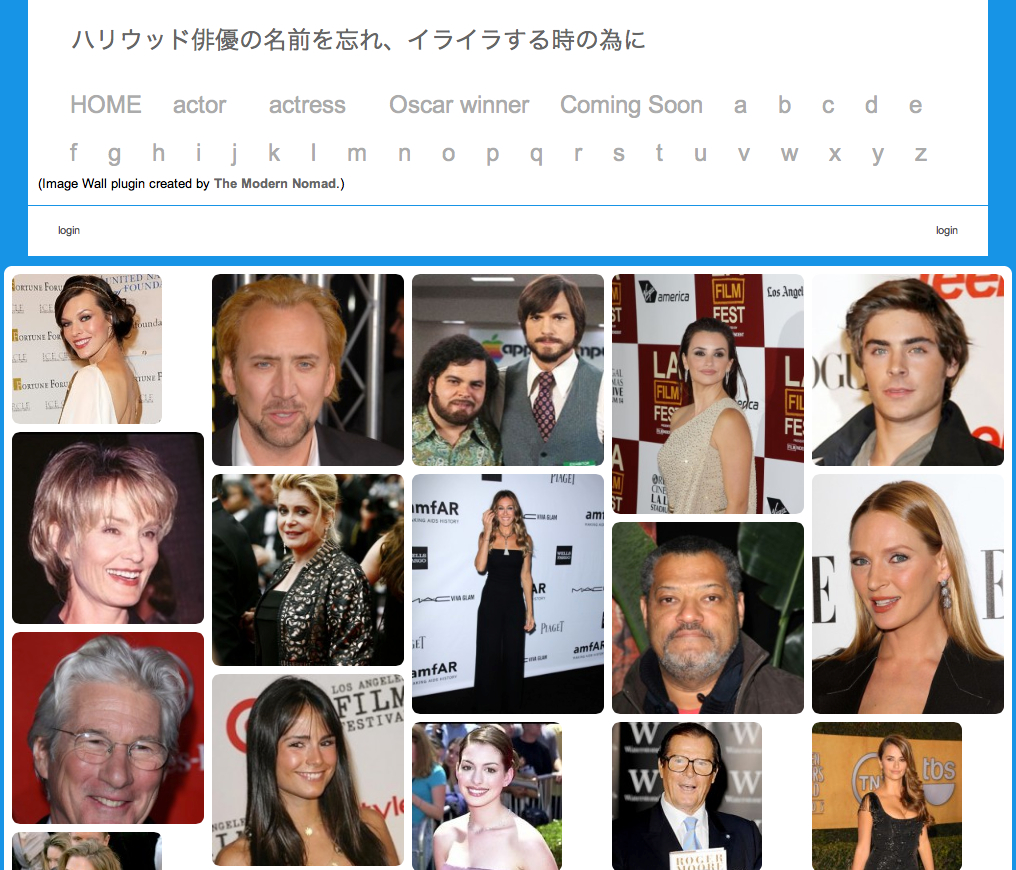Go to the actor category
Image resolution: width=1016 pixels, height=870 pixels.
click(x=199, y=105)
